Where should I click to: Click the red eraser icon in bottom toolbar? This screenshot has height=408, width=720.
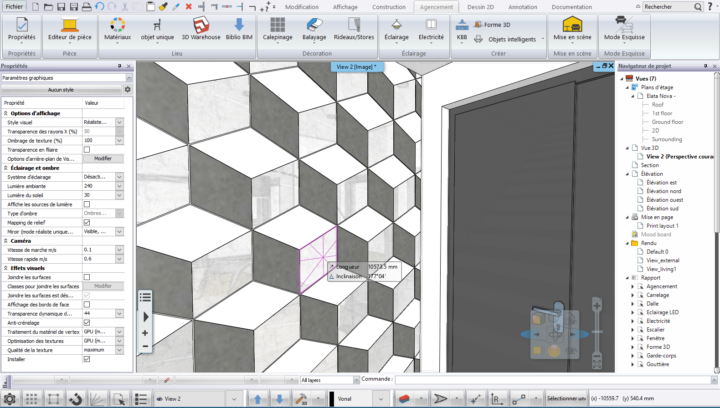pos(404,399)
